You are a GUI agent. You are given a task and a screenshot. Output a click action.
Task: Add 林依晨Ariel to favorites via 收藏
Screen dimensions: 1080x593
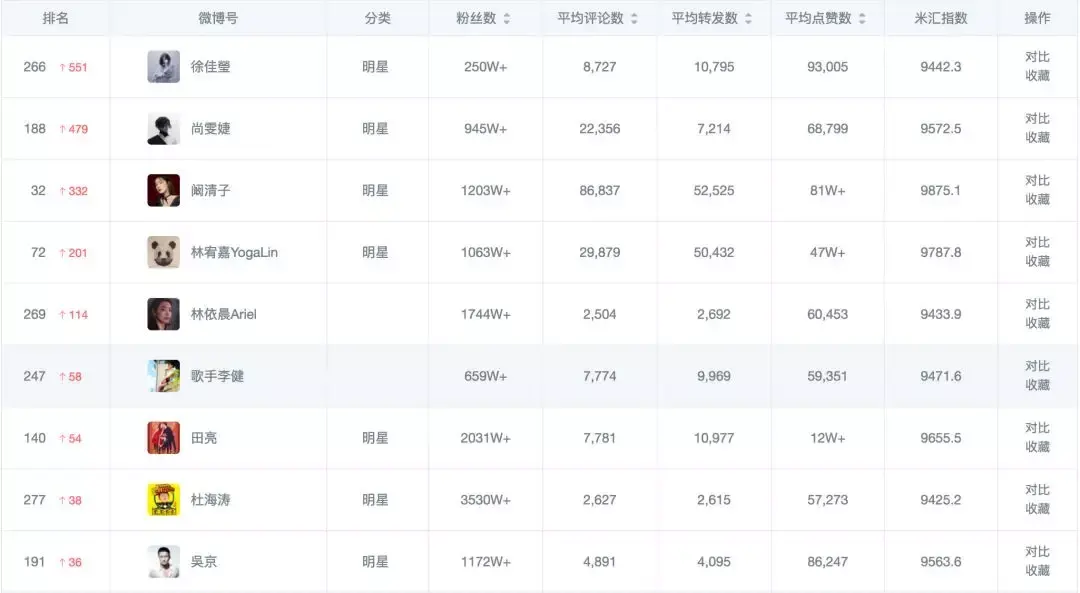tap(1037, 323)
